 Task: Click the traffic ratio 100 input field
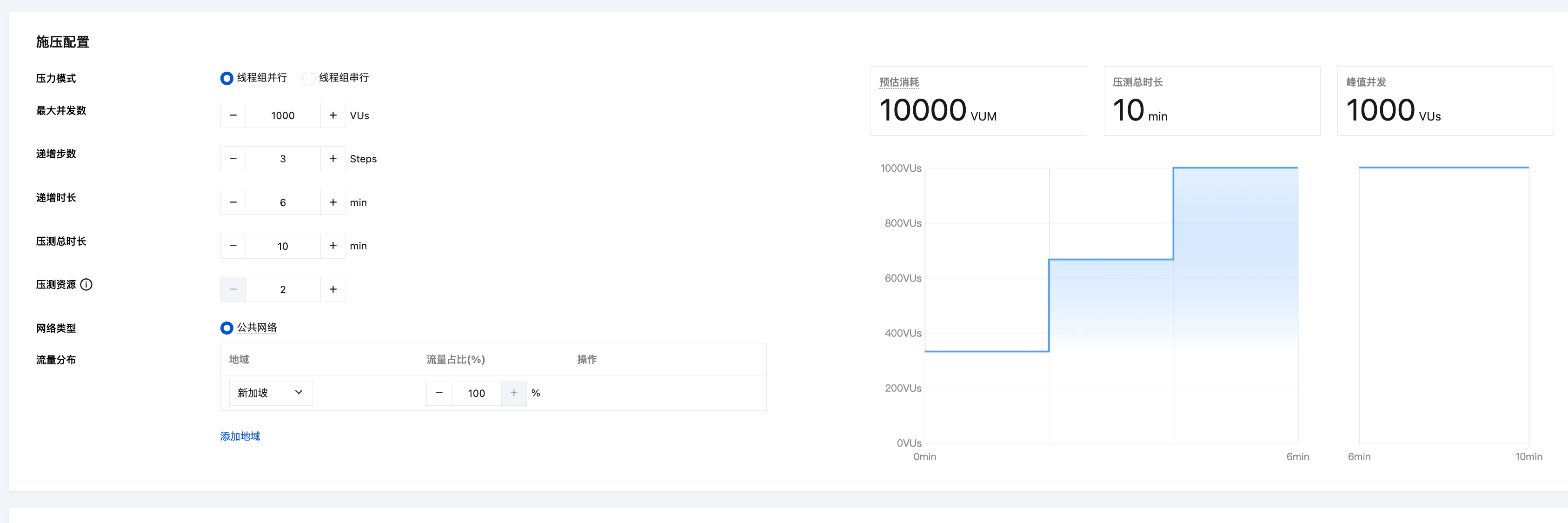(x=476, y=393)
